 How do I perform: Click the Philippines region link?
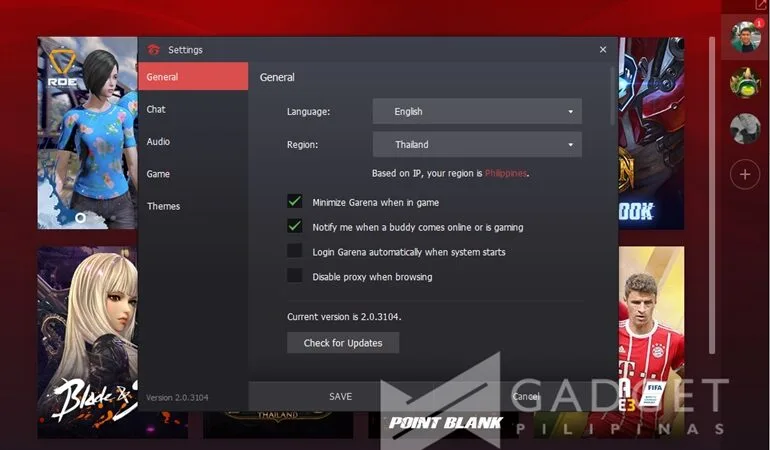coord(506,173)
